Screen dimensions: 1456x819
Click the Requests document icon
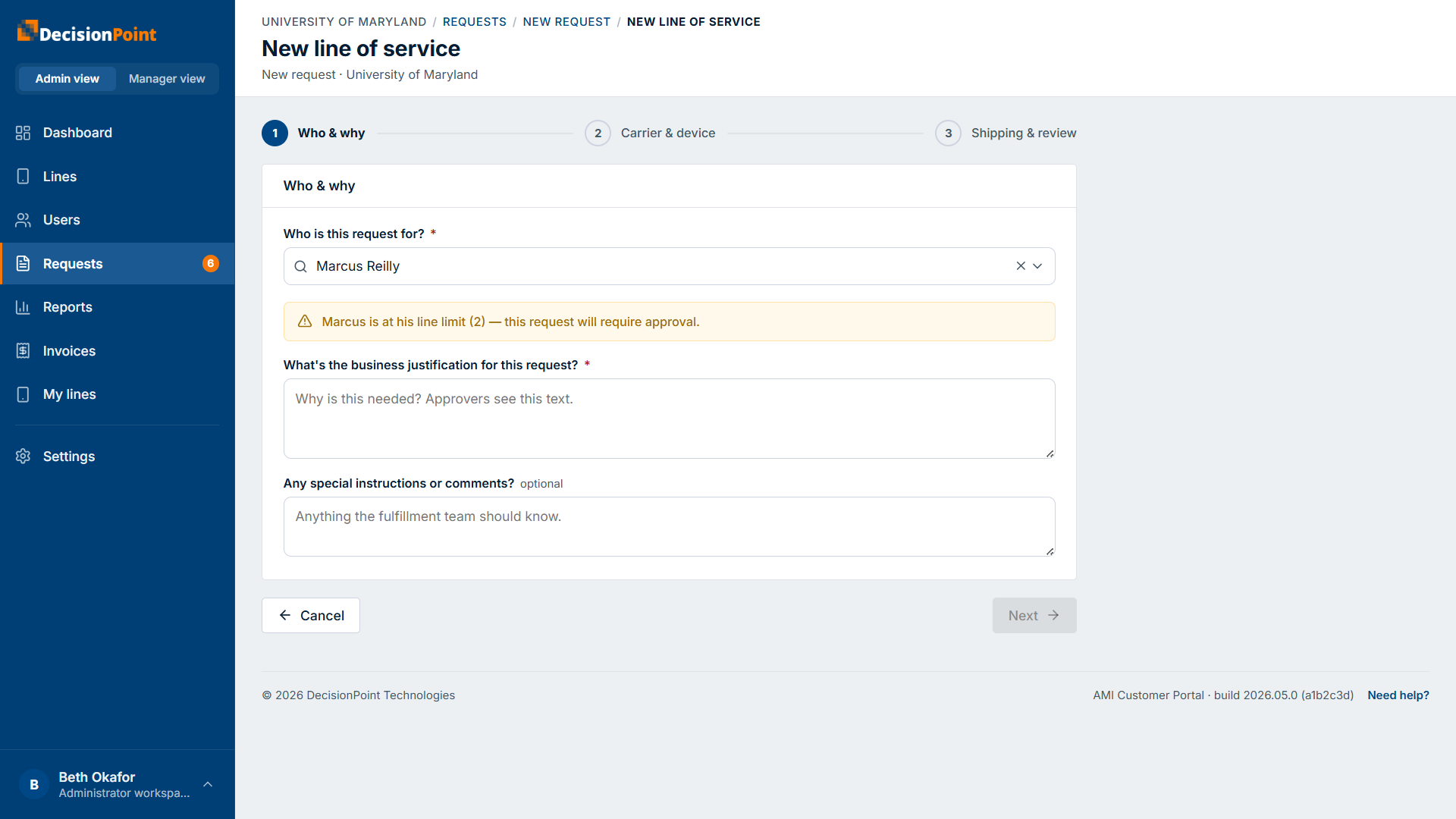pos(23,264)
